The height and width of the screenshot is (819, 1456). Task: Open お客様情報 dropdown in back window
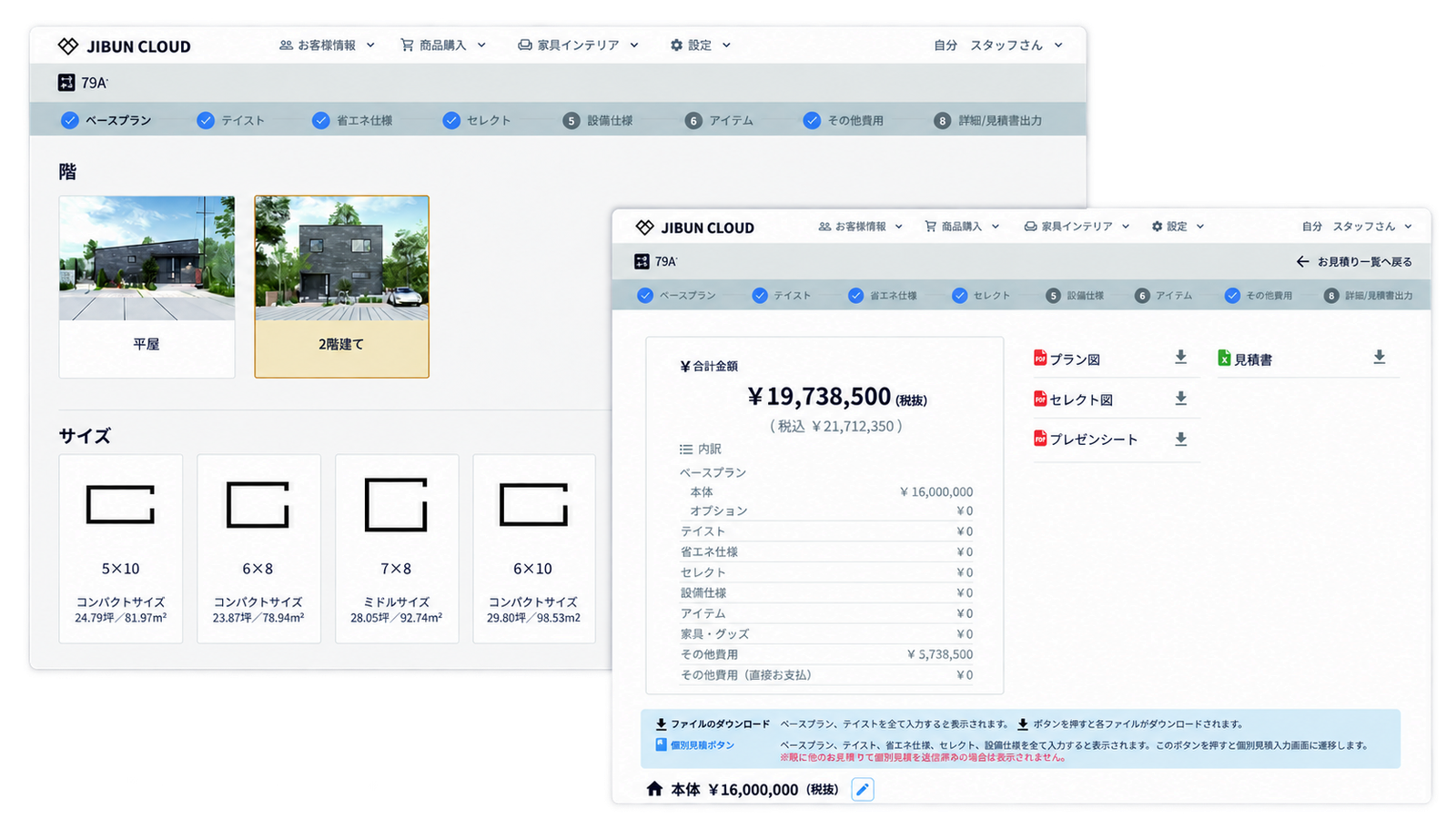(327, 45)
